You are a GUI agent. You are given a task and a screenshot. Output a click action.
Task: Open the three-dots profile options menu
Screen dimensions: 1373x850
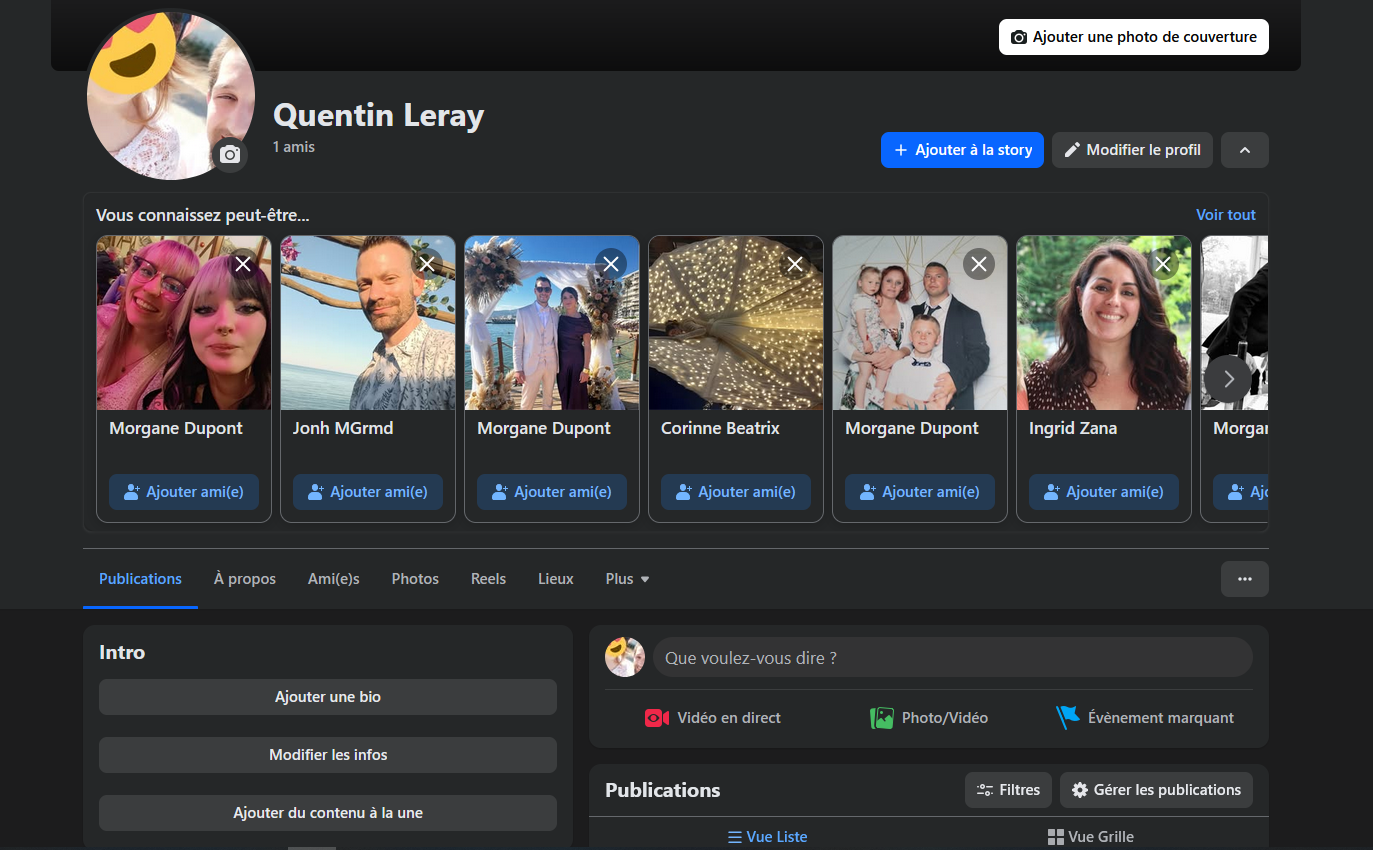(x=1244, y=579)
